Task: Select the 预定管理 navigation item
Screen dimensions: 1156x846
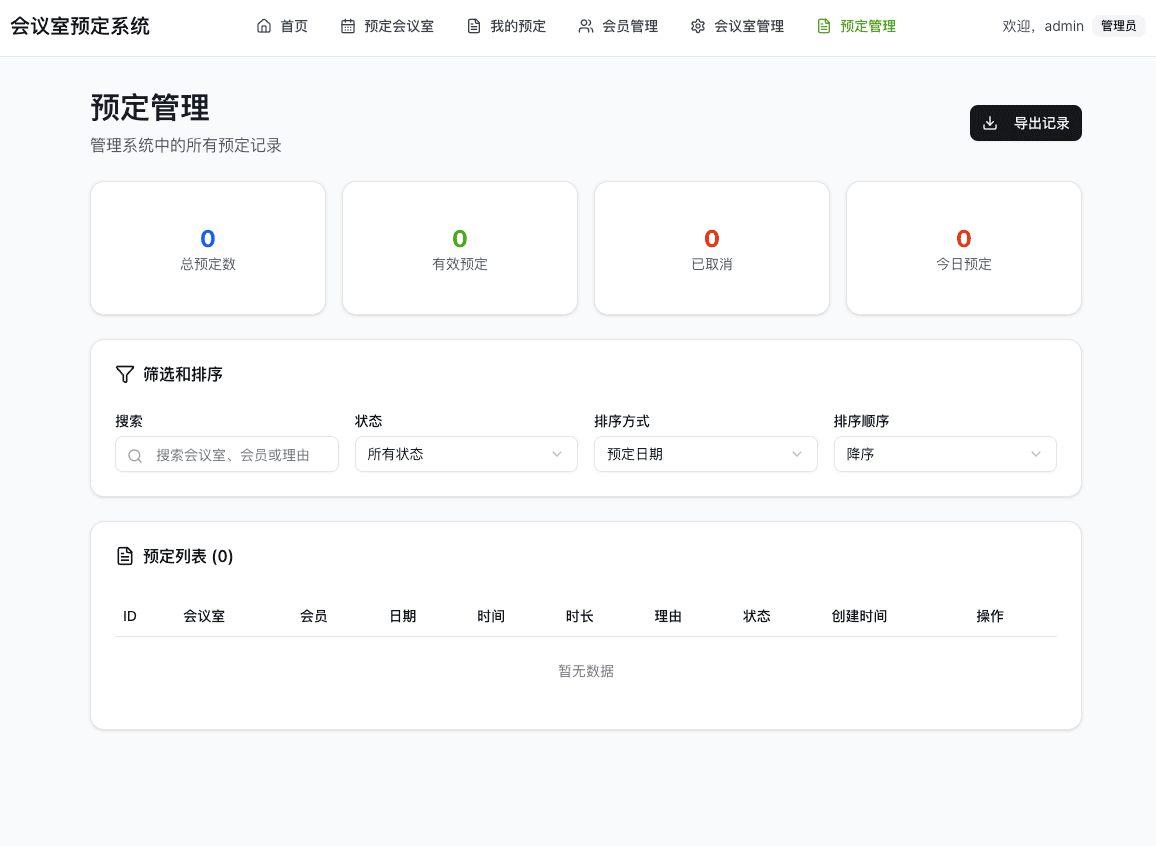Action: 857,27
